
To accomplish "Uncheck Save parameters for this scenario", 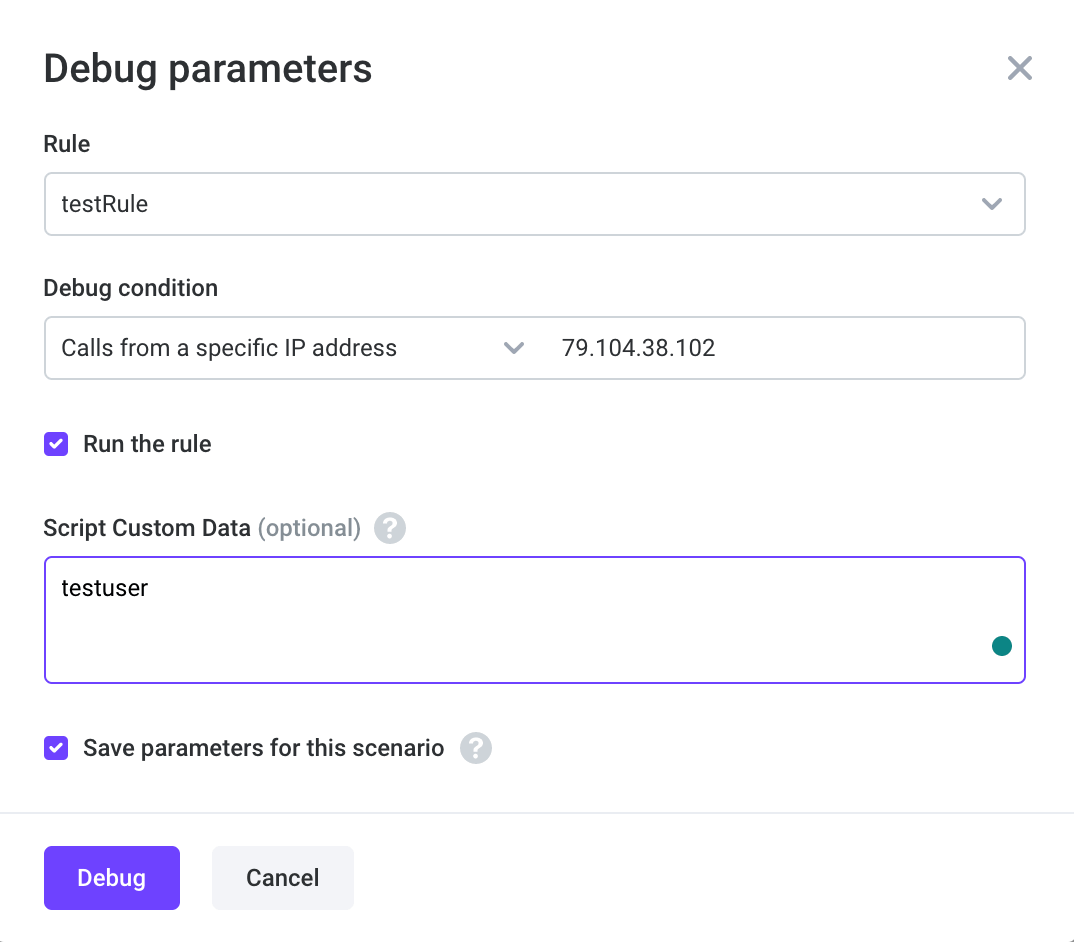I will pos(56,748).
